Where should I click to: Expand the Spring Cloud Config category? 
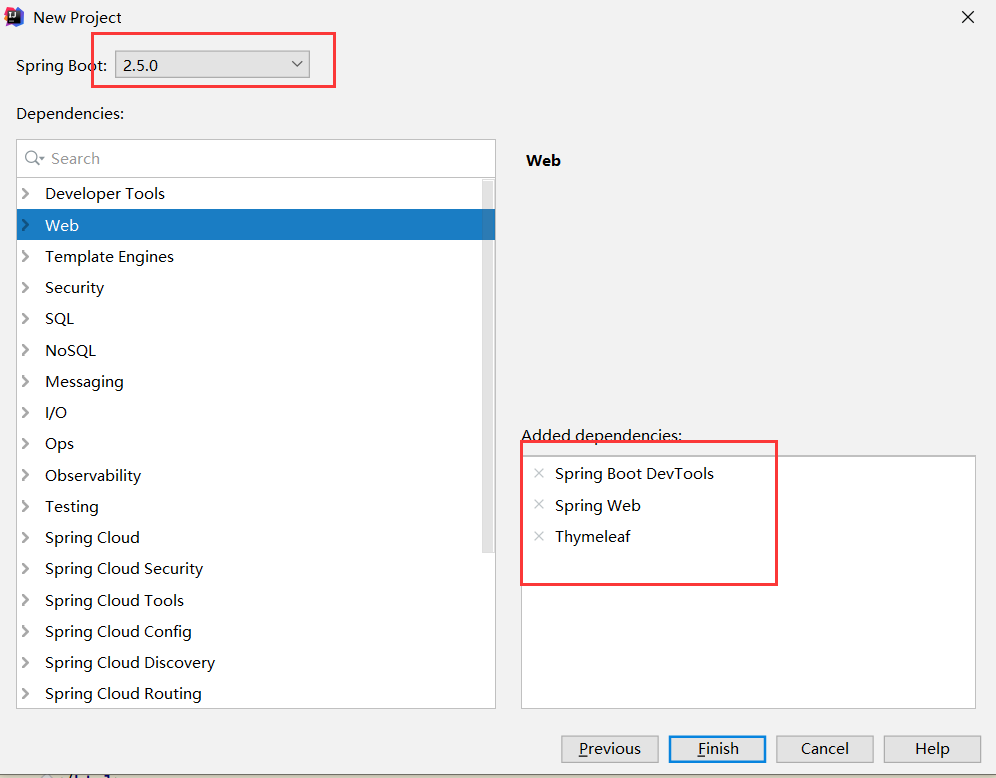[25, 631]
